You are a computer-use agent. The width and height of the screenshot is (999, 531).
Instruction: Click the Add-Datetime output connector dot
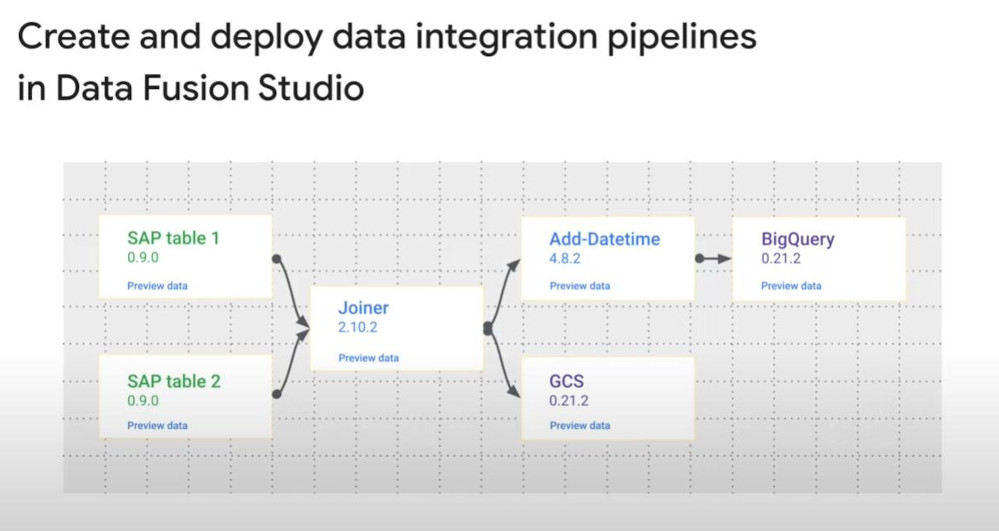(700, 258)
